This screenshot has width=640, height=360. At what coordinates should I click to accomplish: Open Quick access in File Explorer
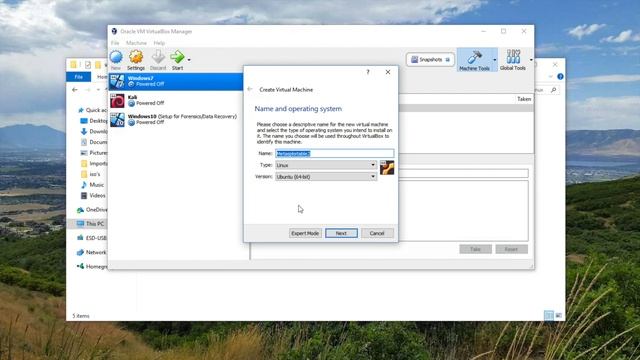point(92,110)
